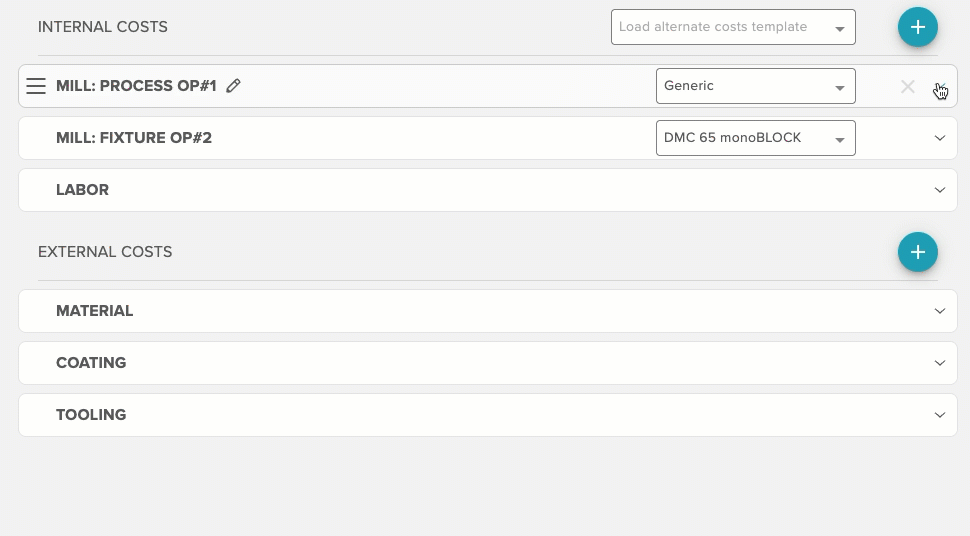Image resolution: width=970 pixels, height=536 pixels.
Task: Expand the Mill: Process OP#1 section
Action: pyautogui.click(x=939, y=87)
